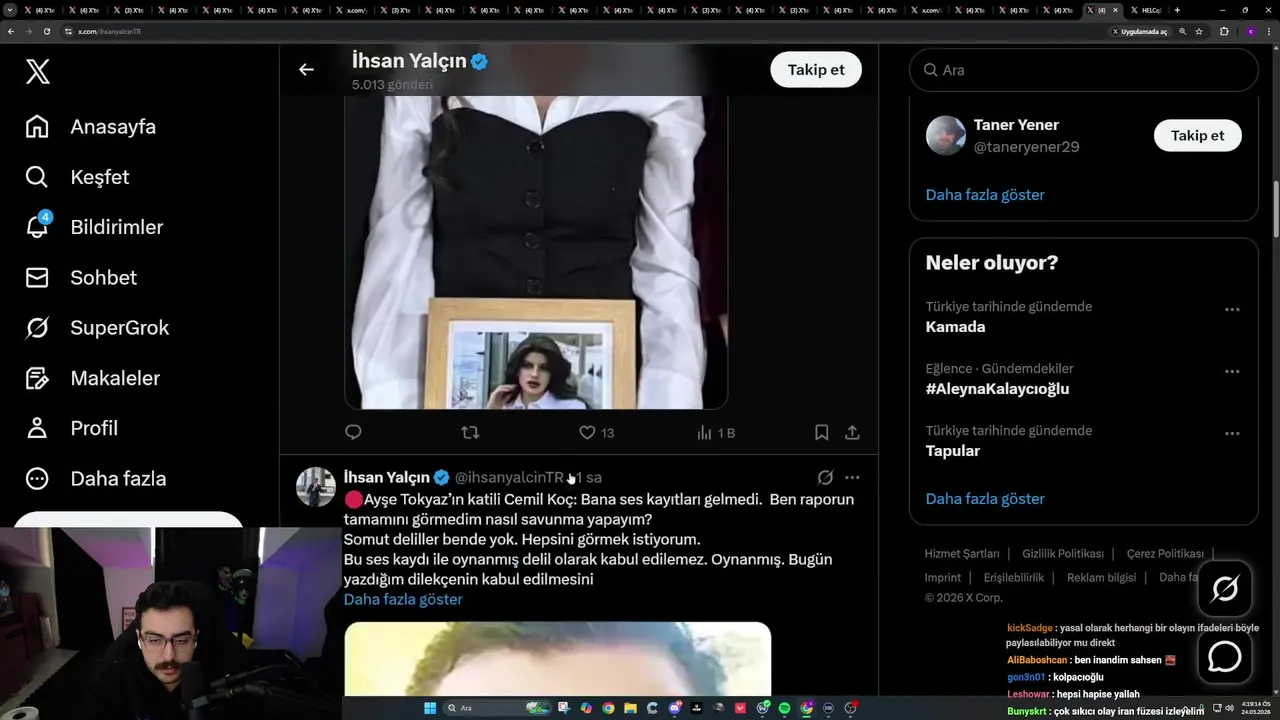Share the post with photo
Viewport: 1280px width, 720px height.
[852, 432]
